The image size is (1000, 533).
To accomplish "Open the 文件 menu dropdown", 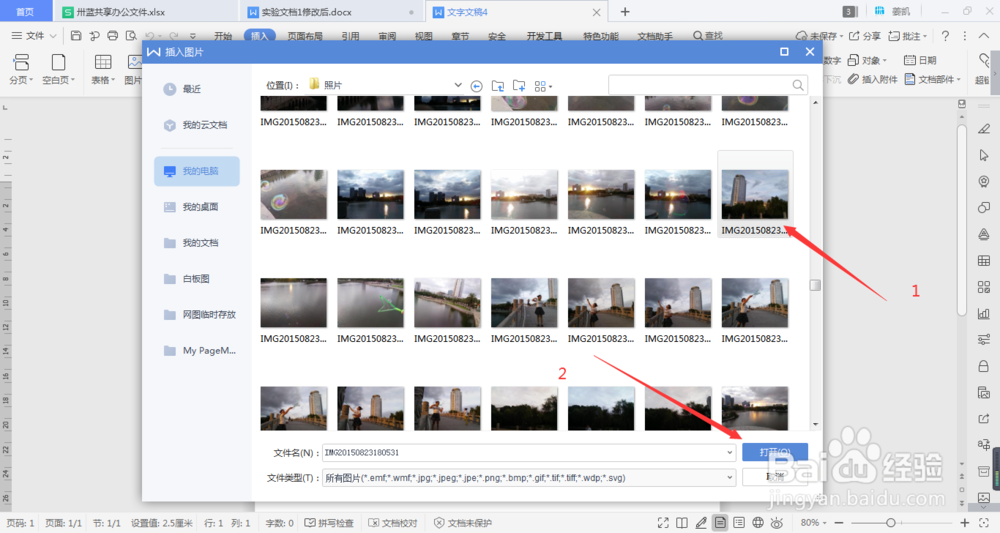I will (34, 36).
